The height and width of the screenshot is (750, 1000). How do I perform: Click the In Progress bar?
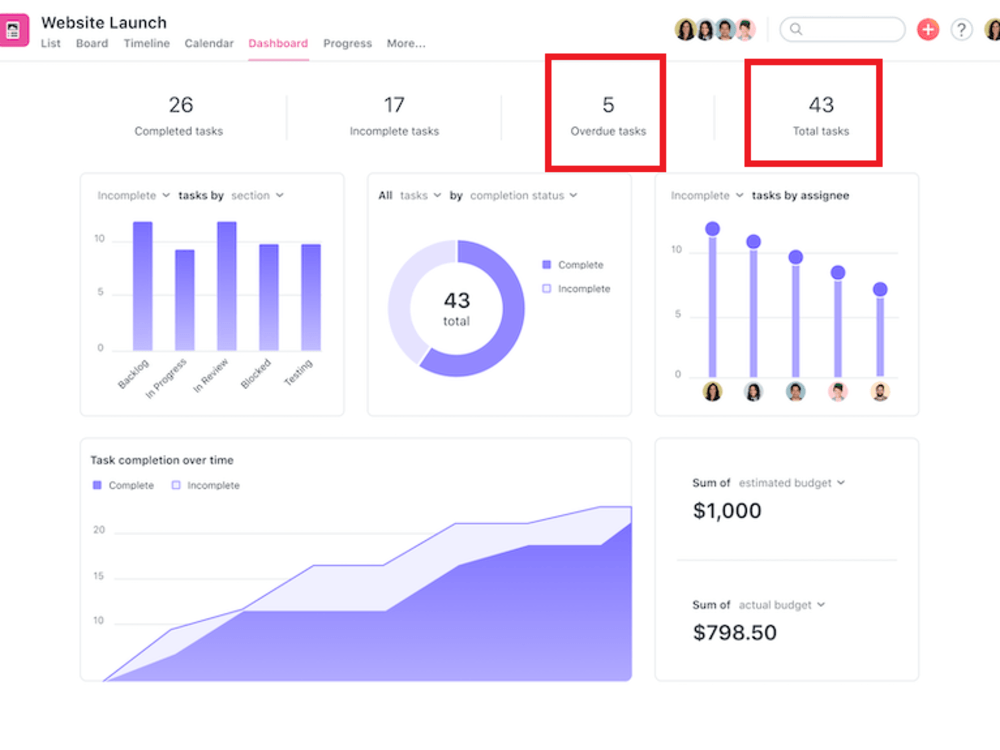pos(184,300)
